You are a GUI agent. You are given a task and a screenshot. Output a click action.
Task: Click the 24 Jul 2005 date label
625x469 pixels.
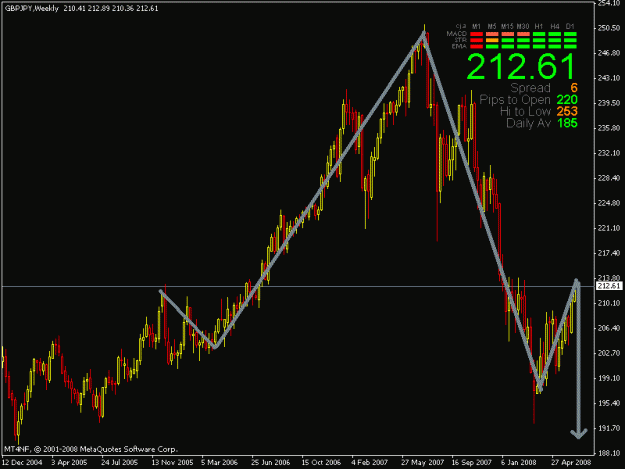pos(119,463)
